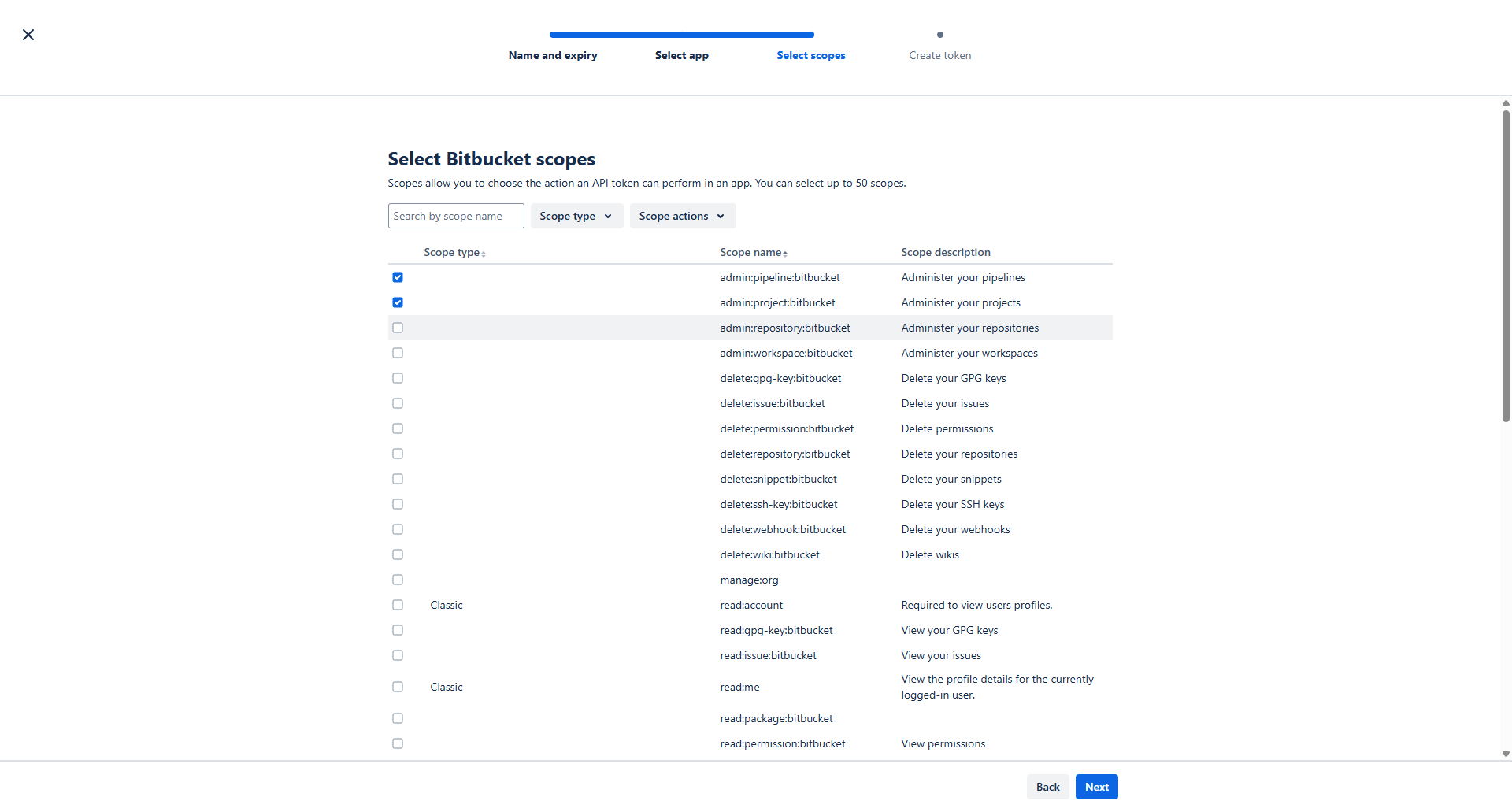1512x812 pixels.
Task: Go to the Name and expiry step
Action: [553, 55]
